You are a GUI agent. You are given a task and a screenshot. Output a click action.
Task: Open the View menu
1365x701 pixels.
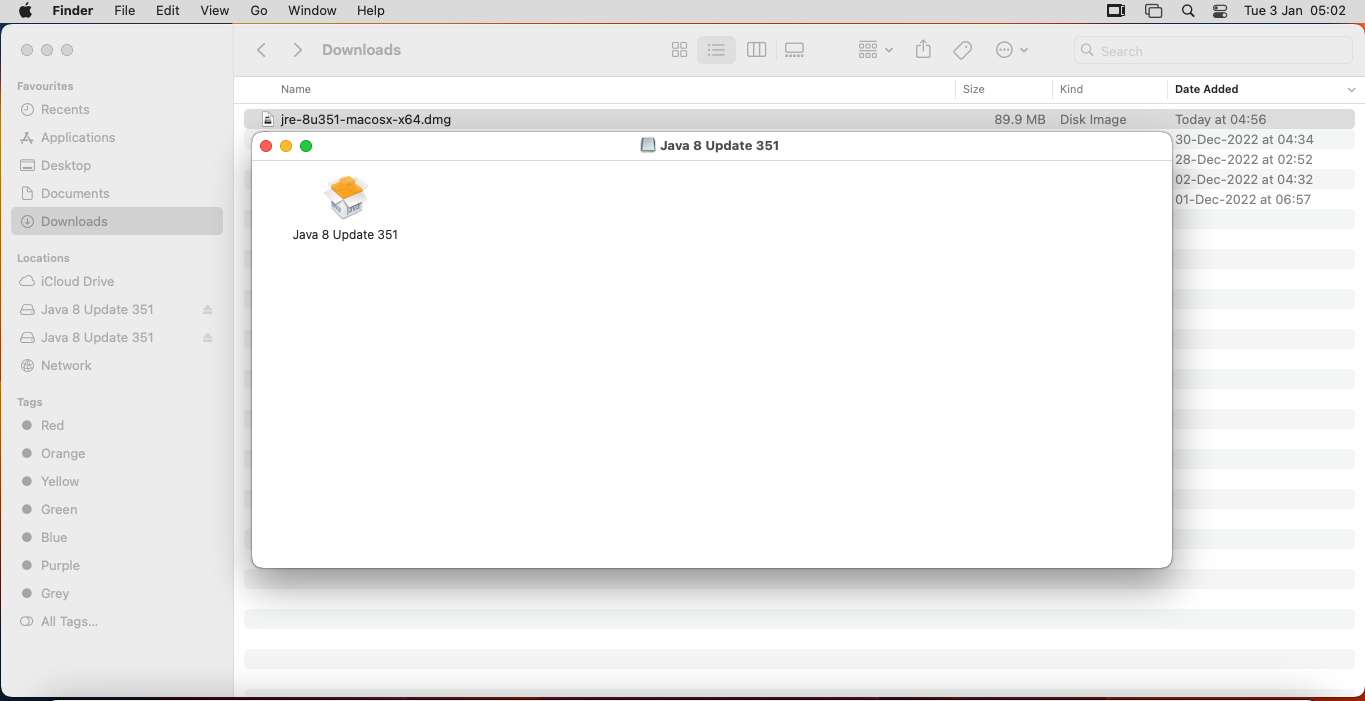pyautogui.click(x=215, y=11)
